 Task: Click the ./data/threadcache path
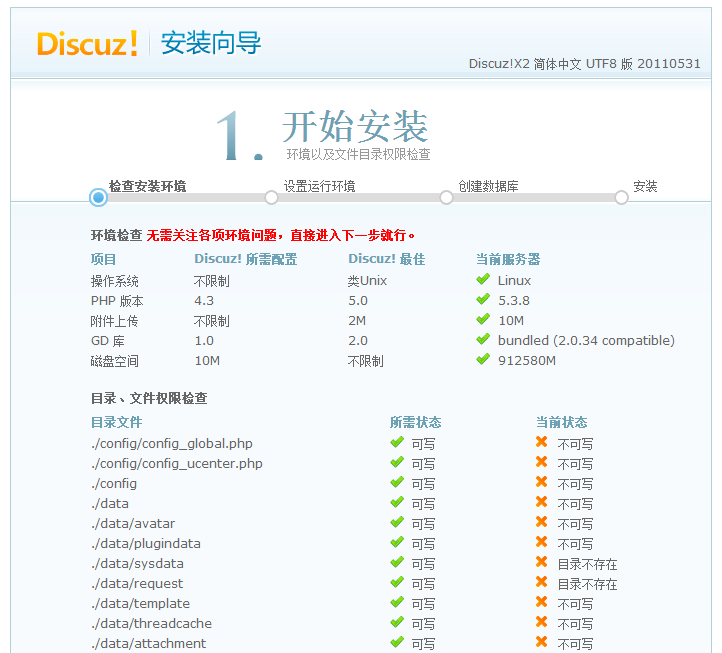151,624
